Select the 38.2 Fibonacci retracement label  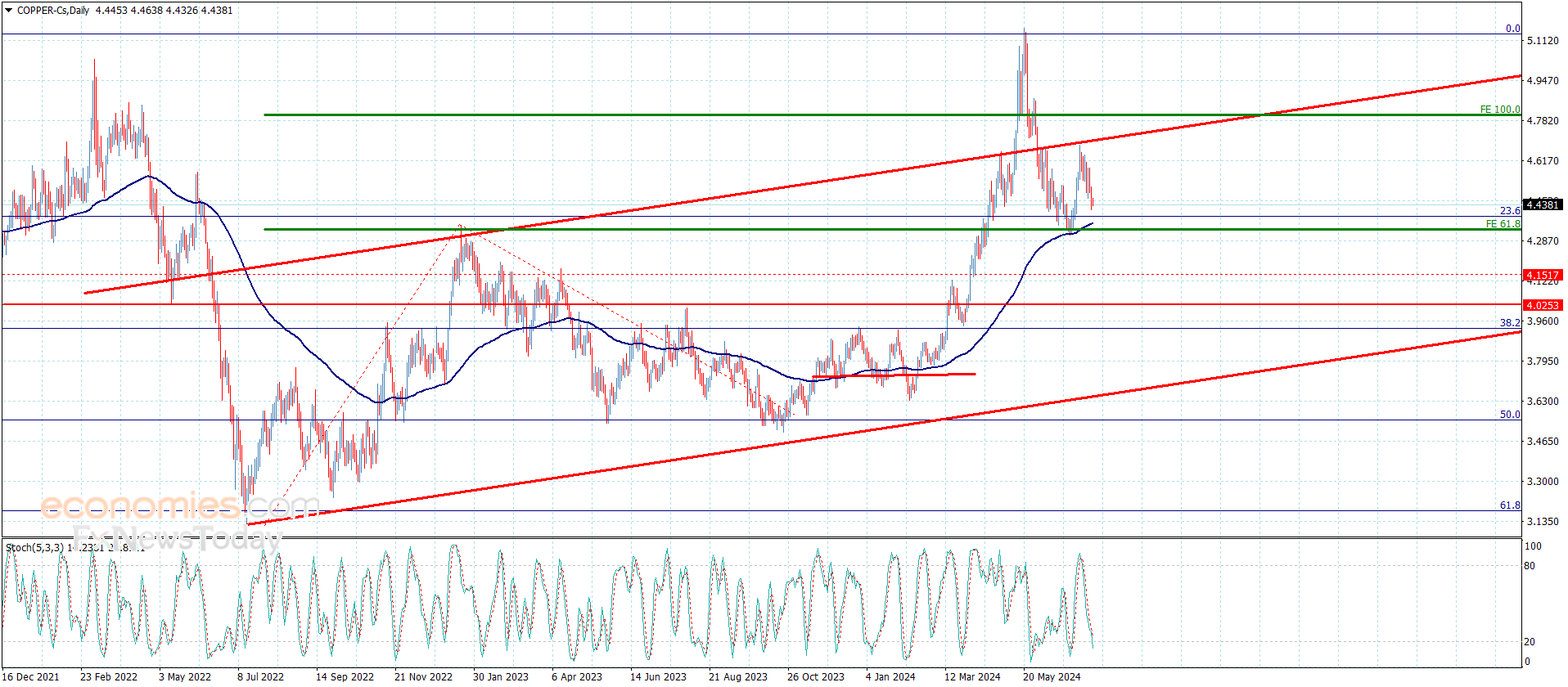pos(1510,323)
